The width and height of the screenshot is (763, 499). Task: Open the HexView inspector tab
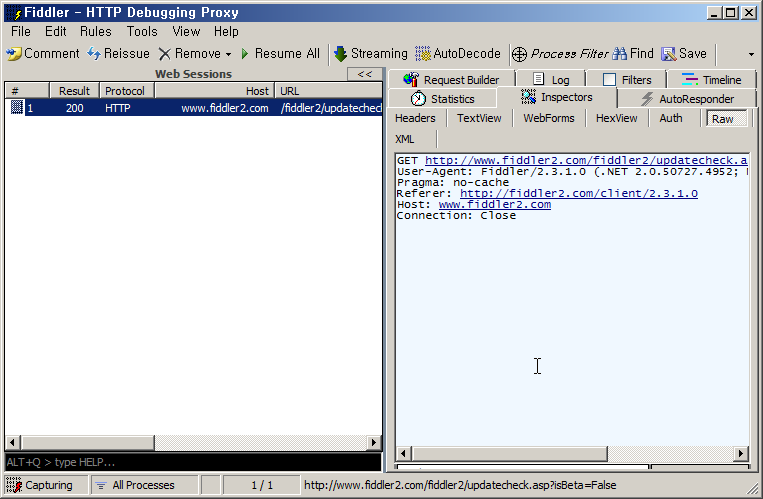pos(617,118)
